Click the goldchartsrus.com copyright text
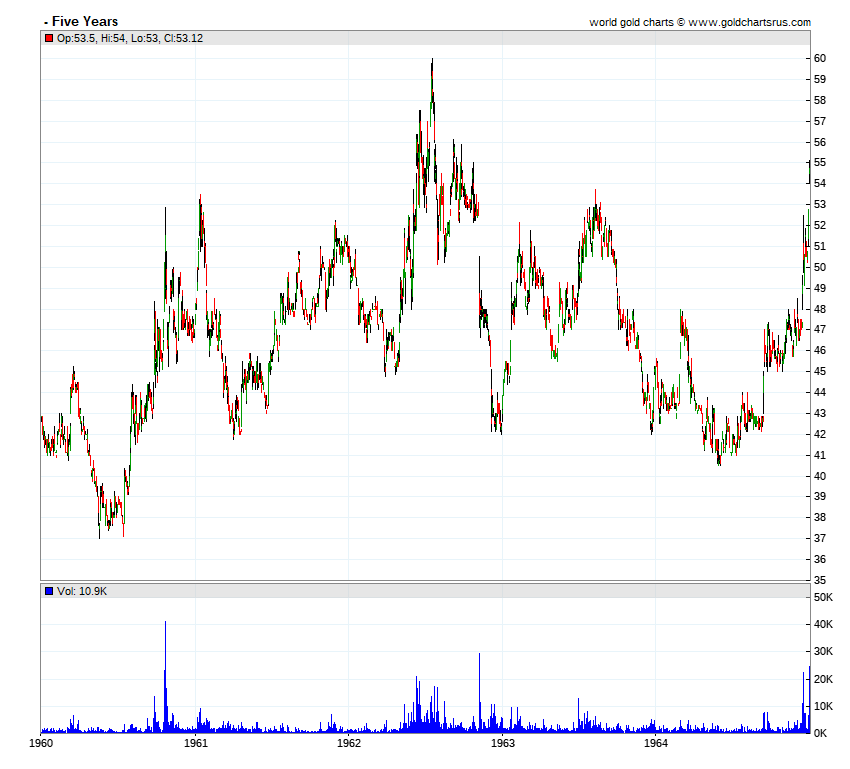 [700, 22]
